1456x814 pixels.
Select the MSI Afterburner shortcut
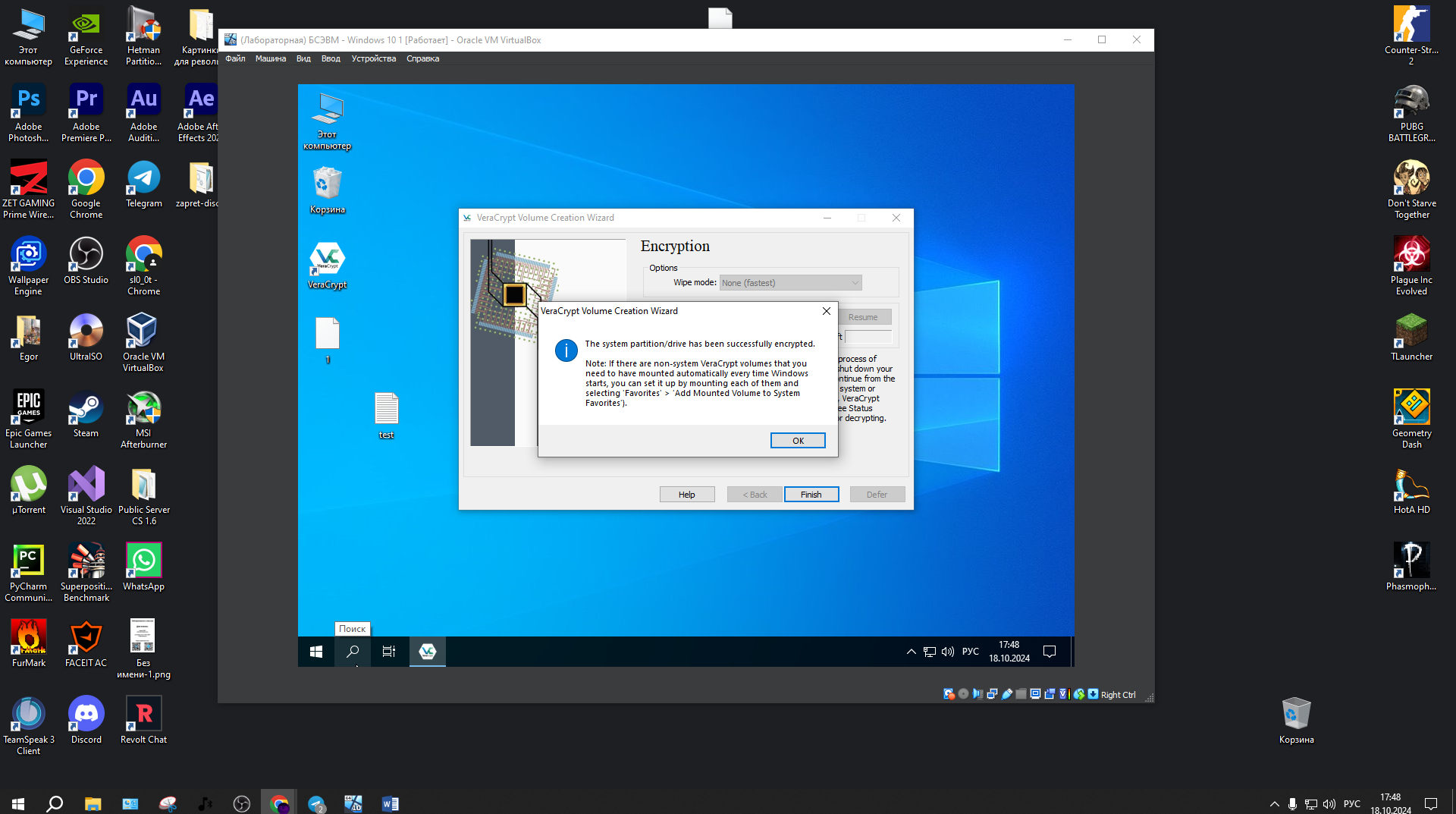pyautogui.click(x=144, y=419)
